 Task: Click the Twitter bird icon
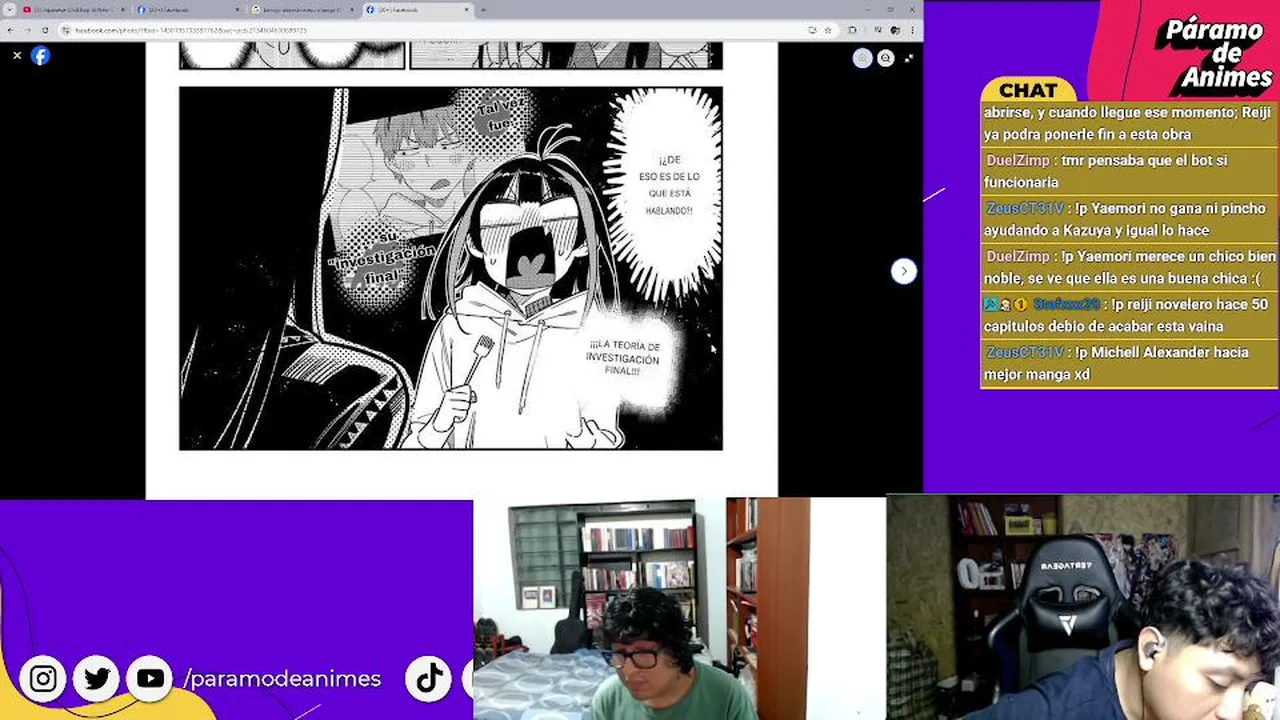pyautogui.click(x=97, y=679)
